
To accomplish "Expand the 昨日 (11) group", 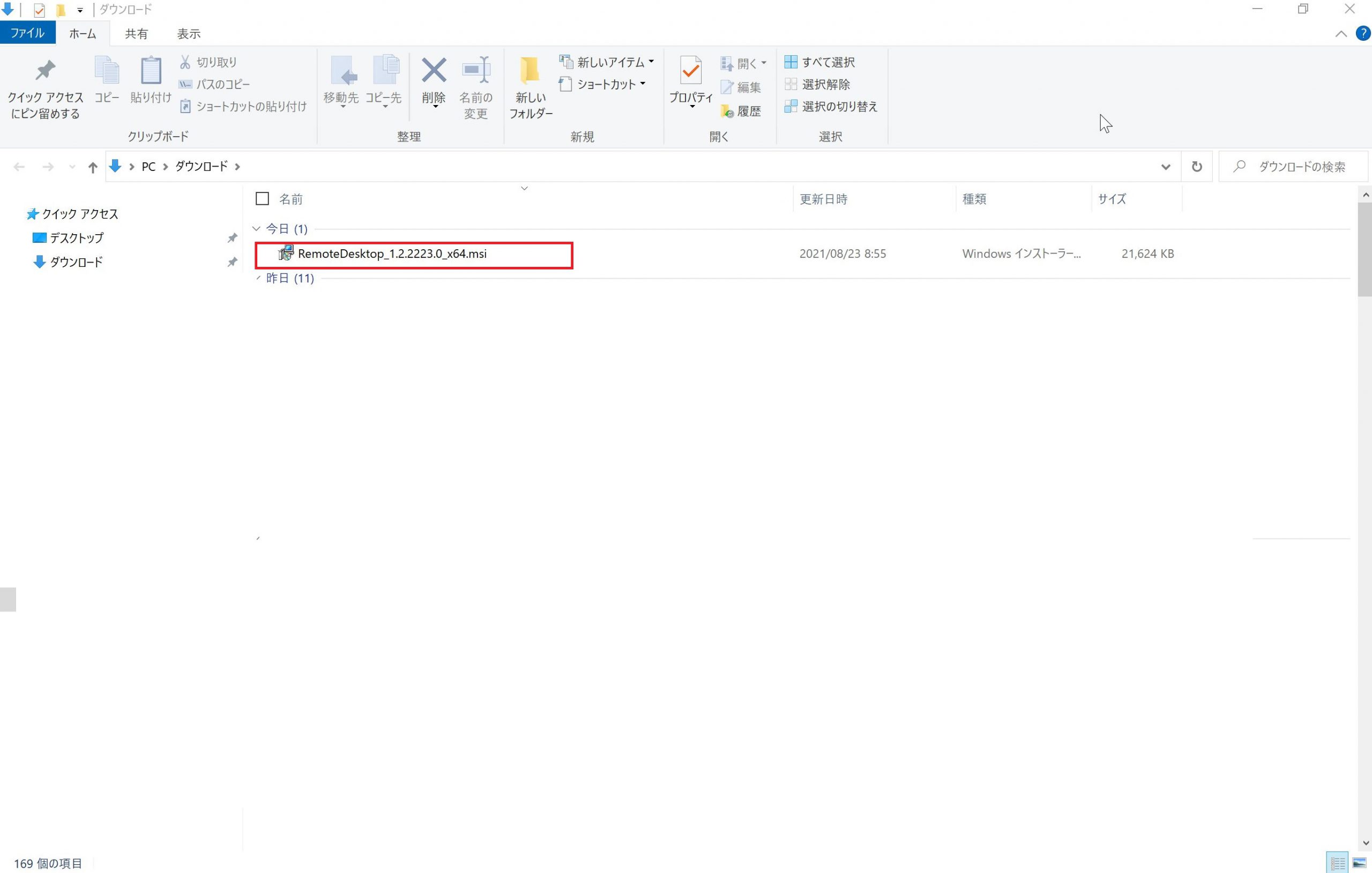I will 258,278.
